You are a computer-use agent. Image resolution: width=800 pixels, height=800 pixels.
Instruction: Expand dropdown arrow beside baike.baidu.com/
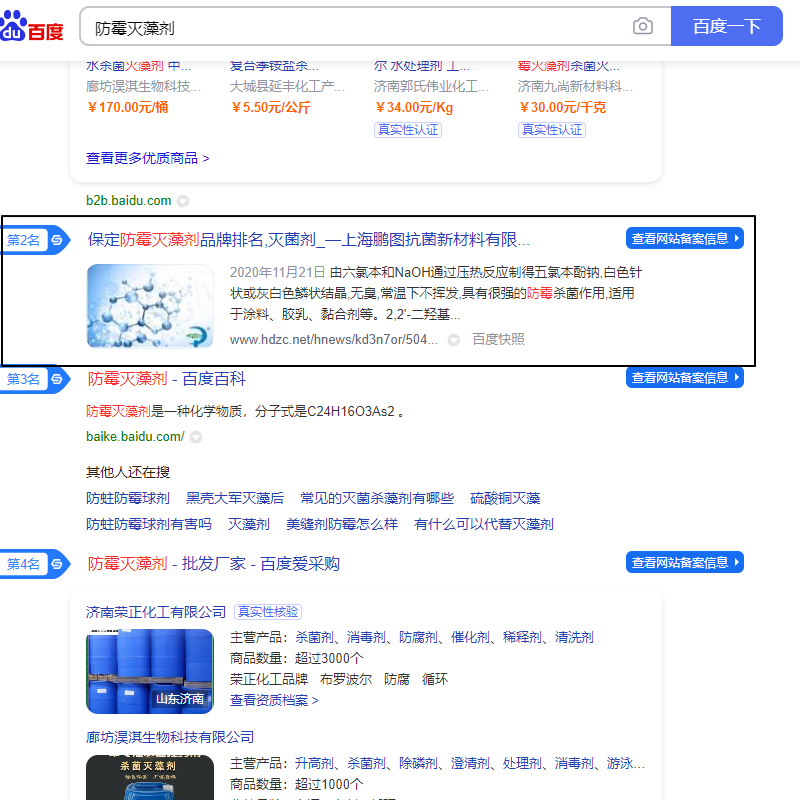pos(196,437)
